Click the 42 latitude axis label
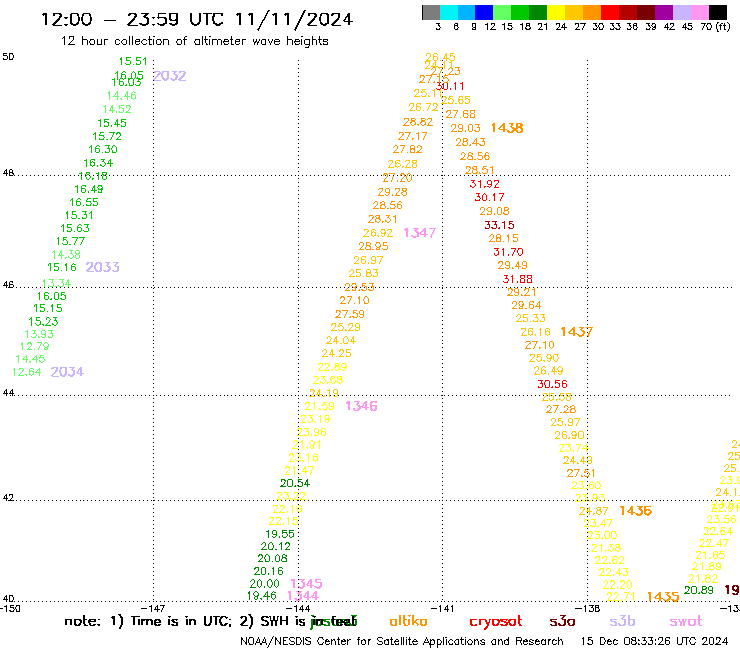The image size is (740, 650). (x=8, y=498)
